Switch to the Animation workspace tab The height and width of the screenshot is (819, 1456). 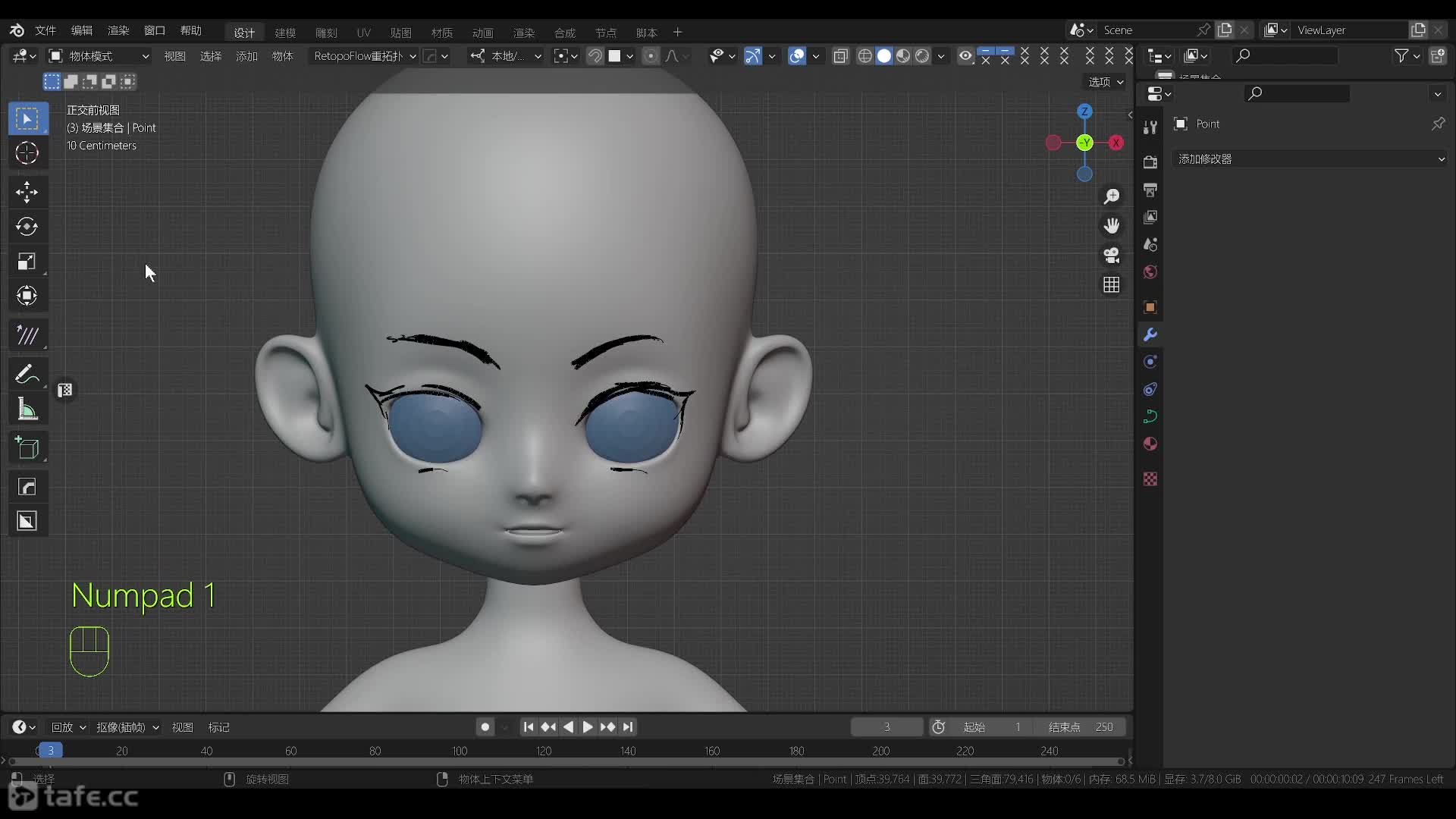[483, 33]
